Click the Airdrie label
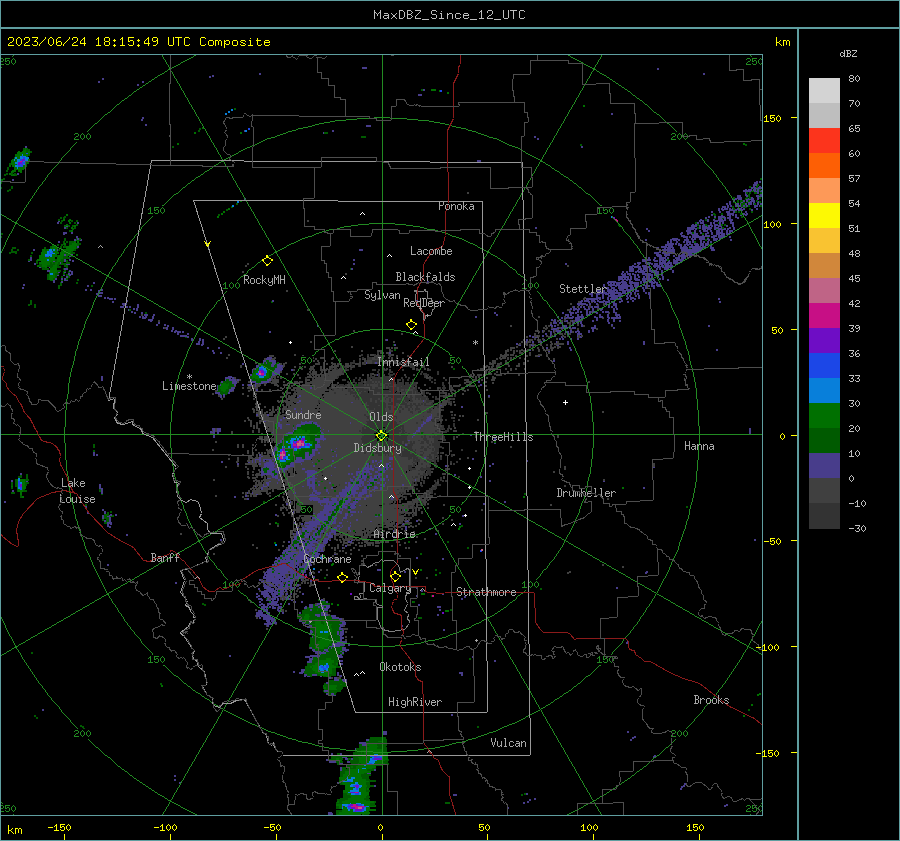 394,534
